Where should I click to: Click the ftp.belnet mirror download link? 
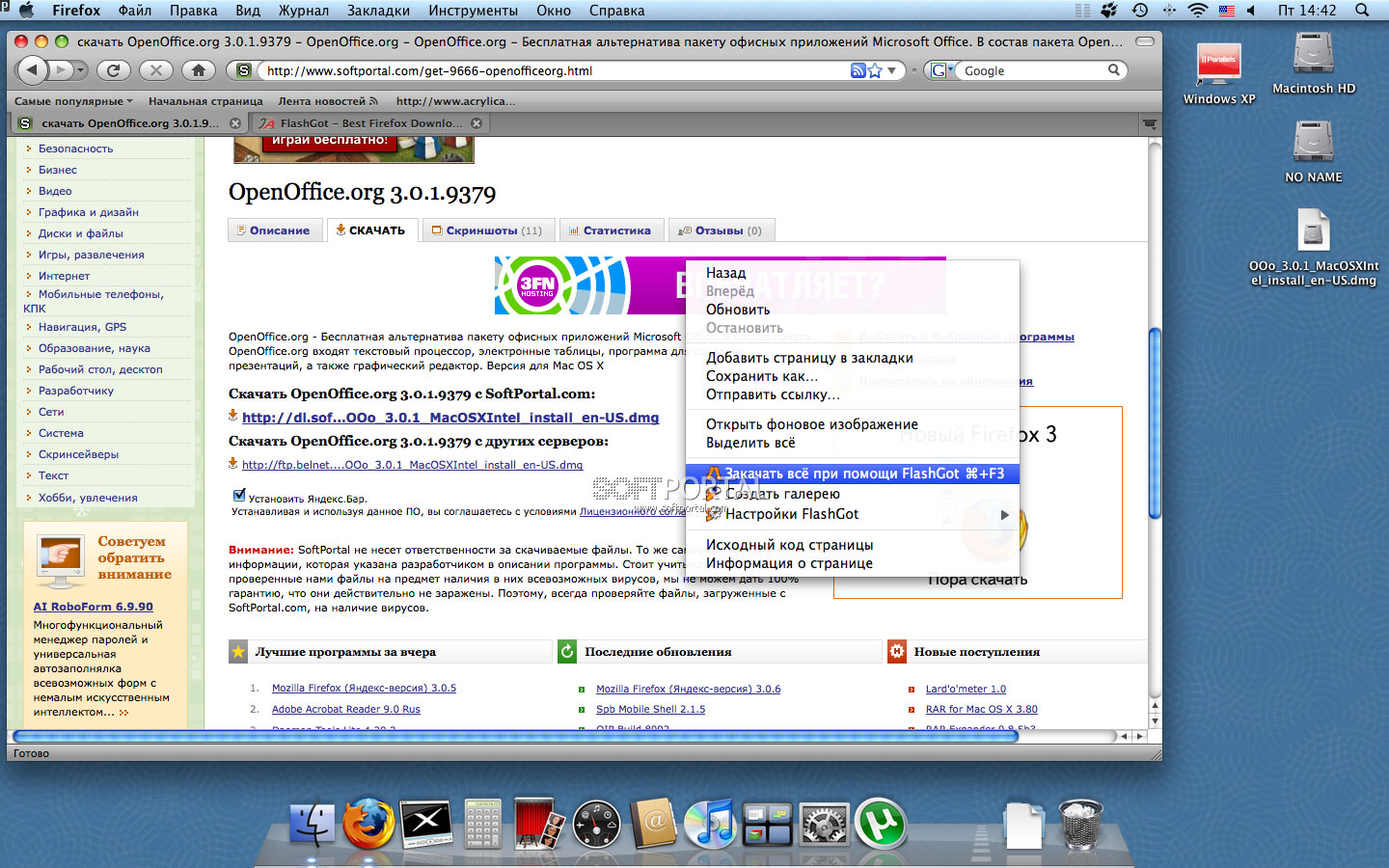point(413,465)
